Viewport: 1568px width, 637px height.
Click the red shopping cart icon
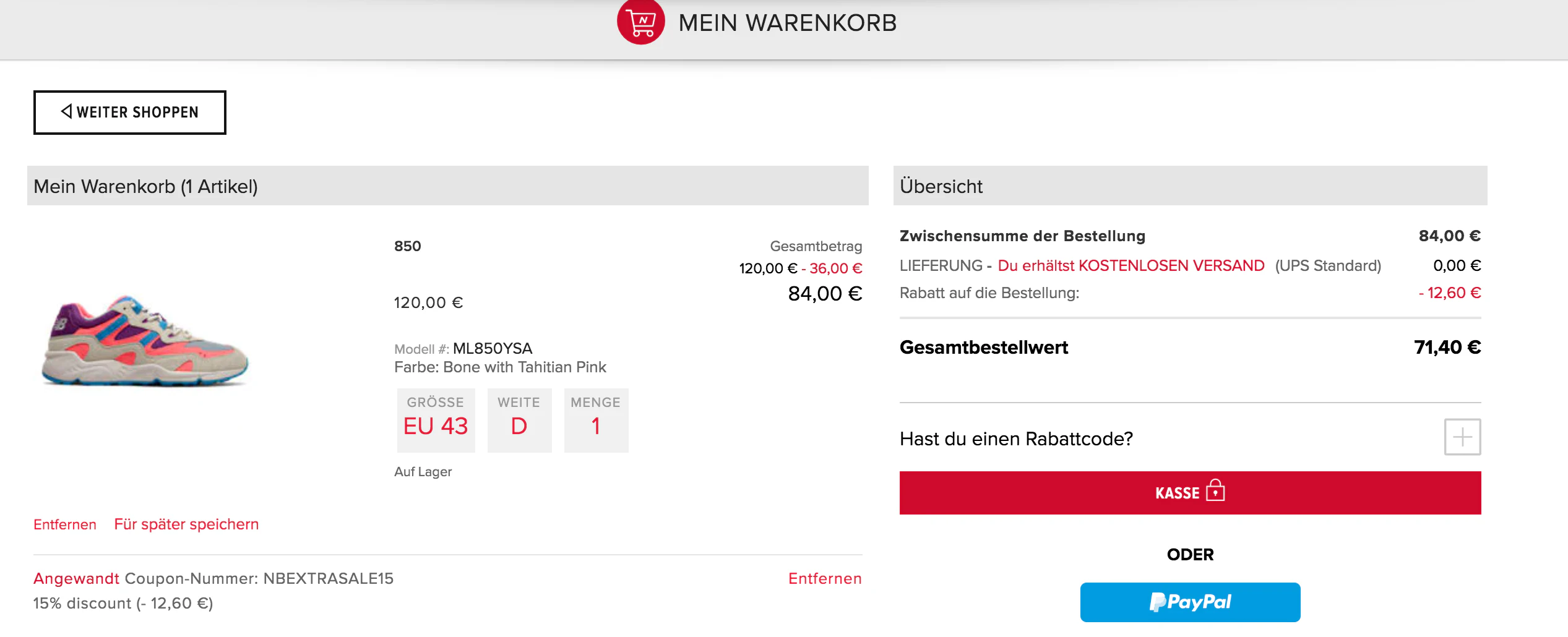(641, 22)
